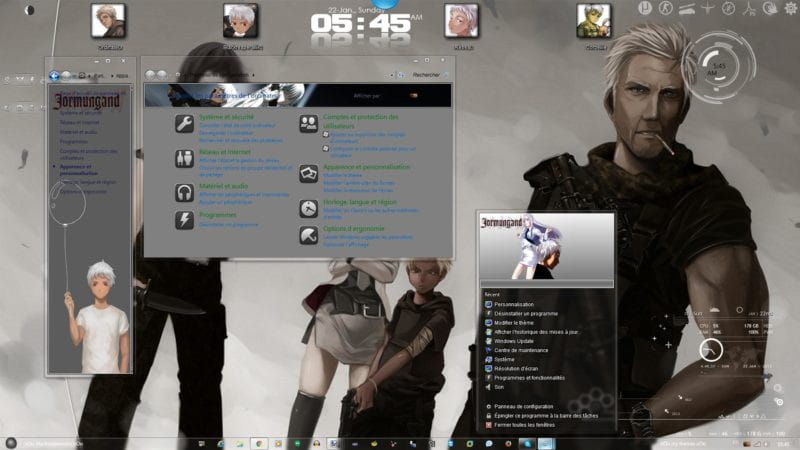Open the Afficher par dropdown
Screen dimensions: 800x450
[x=413, y=96]
